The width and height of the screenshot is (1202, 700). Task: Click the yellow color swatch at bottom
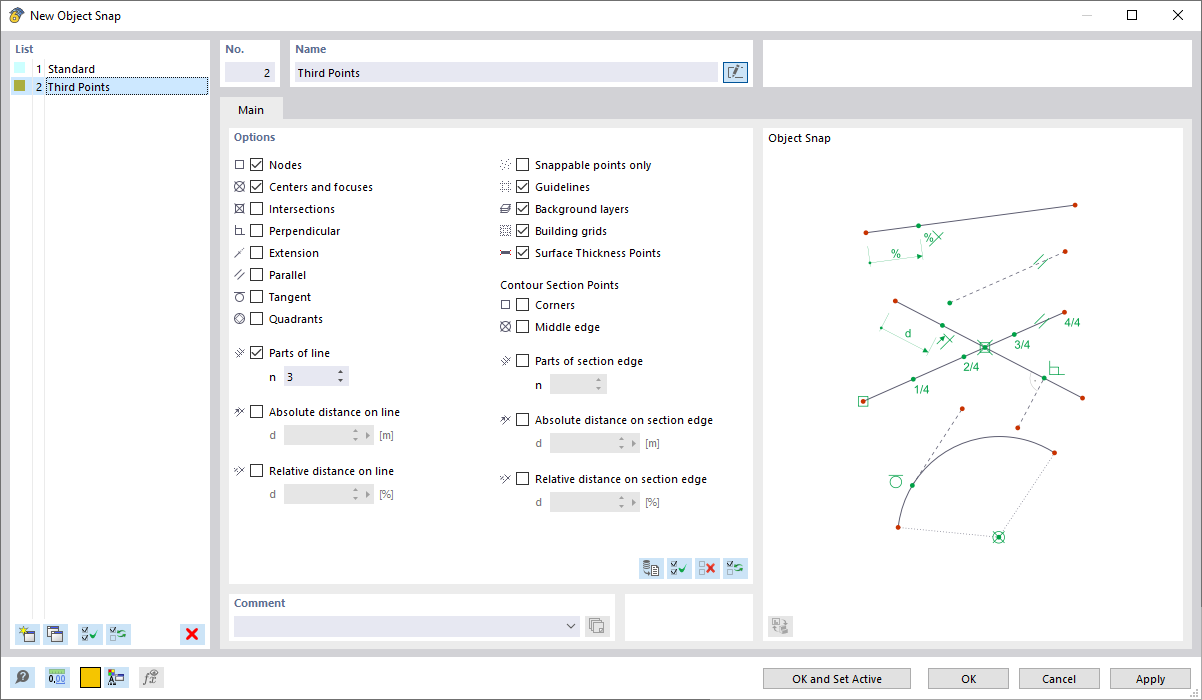point(89,677)
